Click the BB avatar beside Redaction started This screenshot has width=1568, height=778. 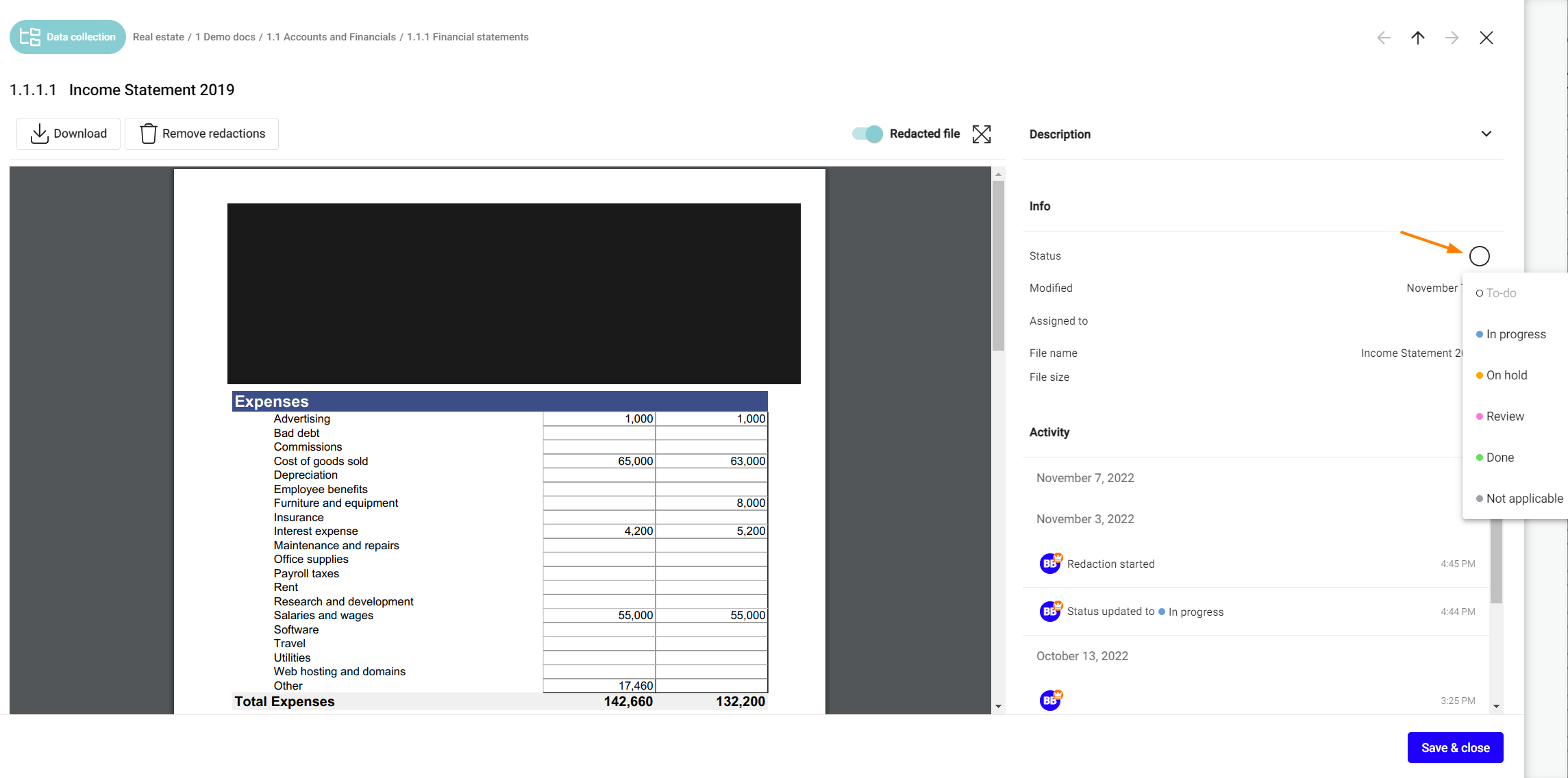(1049, 564)
